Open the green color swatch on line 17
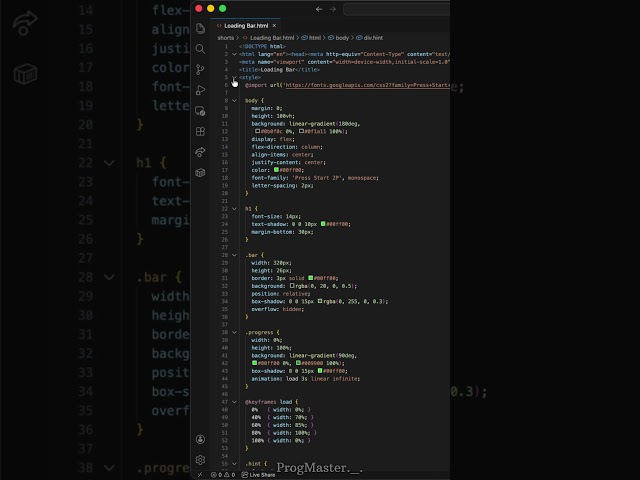640x480 pixels. (276, 170)
